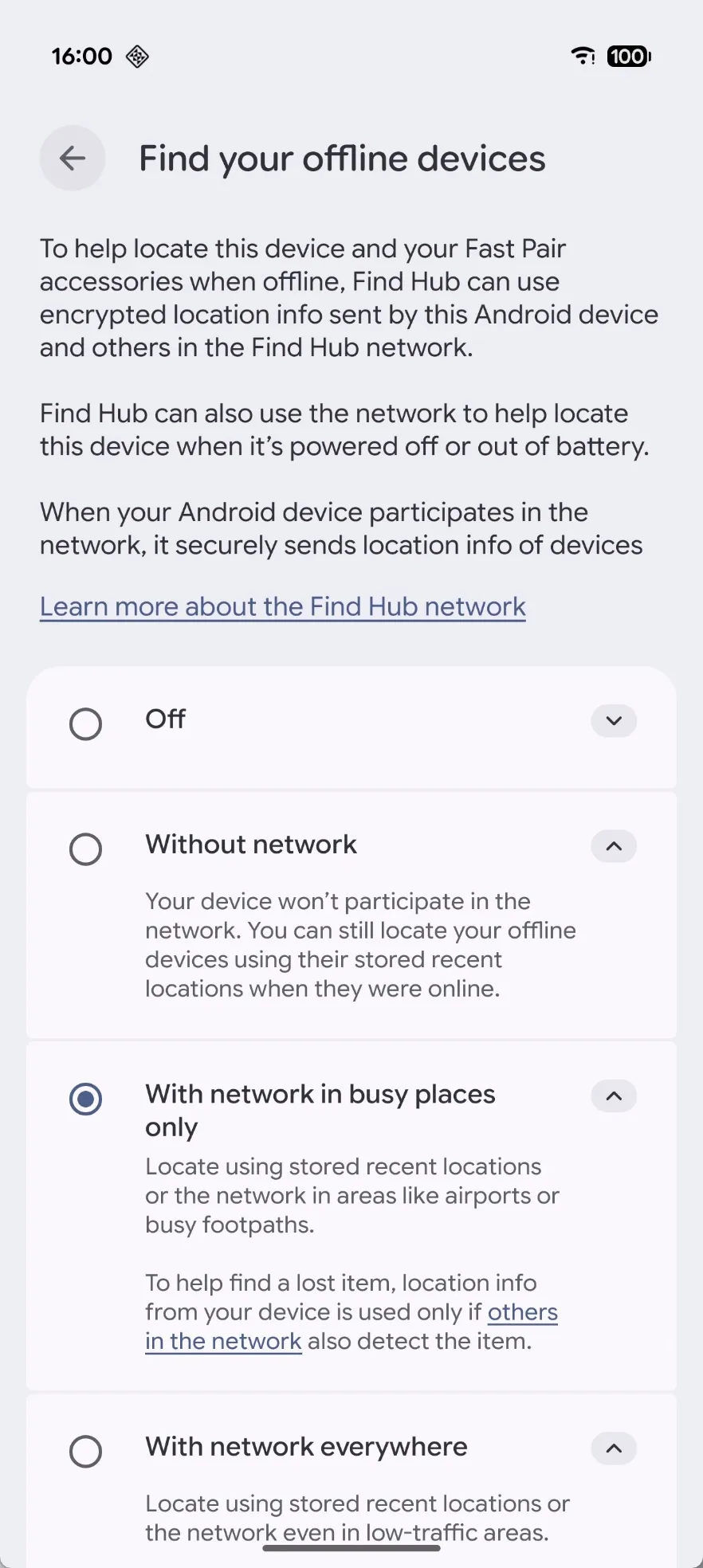Viewport: 703px width, 1568px height.
Task: Tap the Off option label
Action: [x=166, y=719]
